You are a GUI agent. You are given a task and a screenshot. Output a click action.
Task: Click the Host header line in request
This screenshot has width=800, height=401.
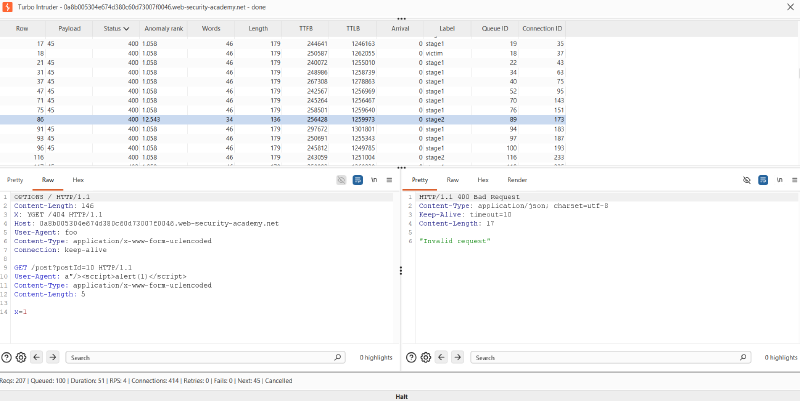tap(146, 223)
